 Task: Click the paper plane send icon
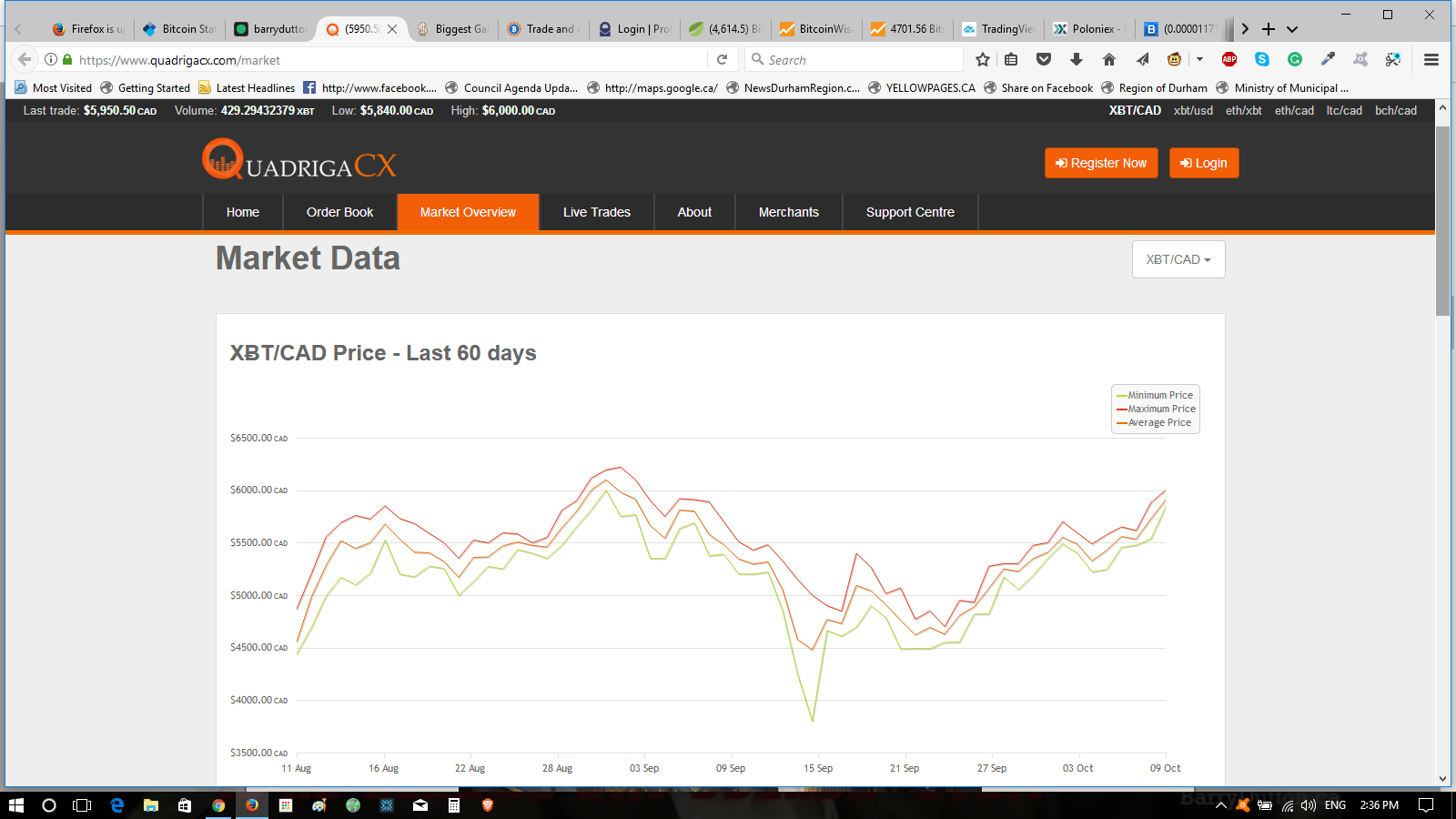[x=1142, y=60]
